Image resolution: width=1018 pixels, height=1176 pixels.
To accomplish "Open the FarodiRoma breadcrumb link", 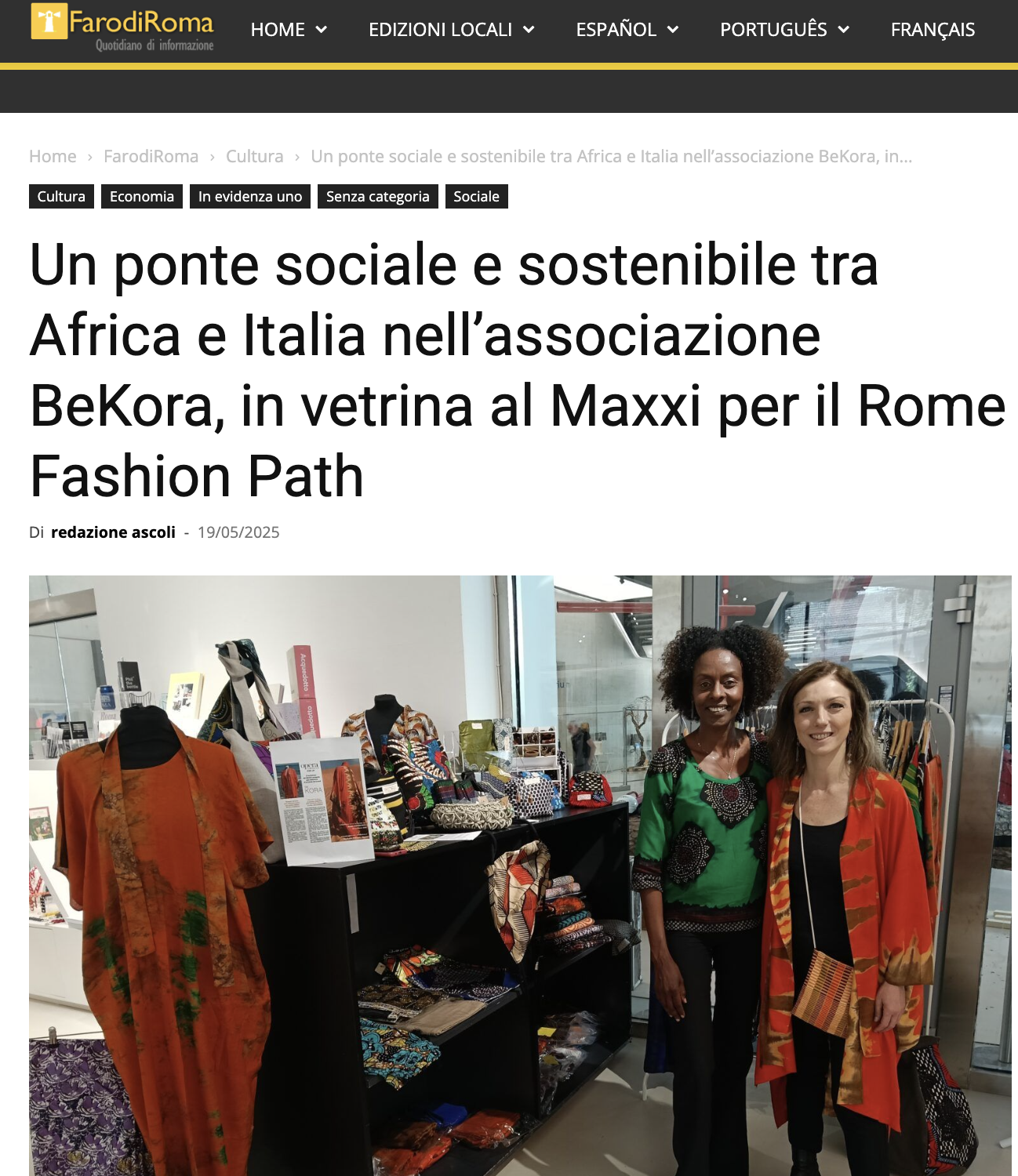I will click(x=151, y=156).
